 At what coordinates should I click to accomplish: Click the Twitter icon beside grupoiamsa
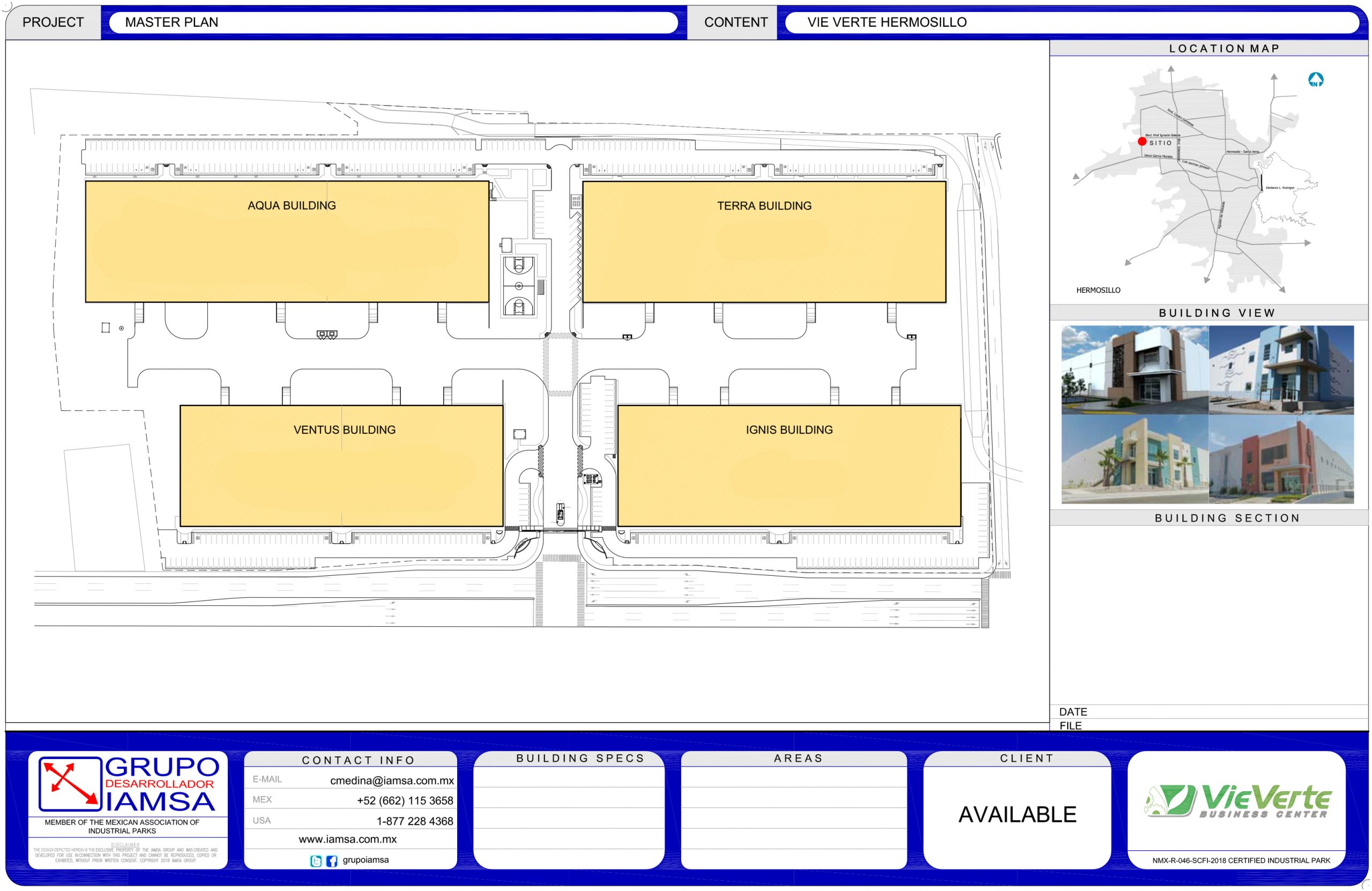point(316,861)
